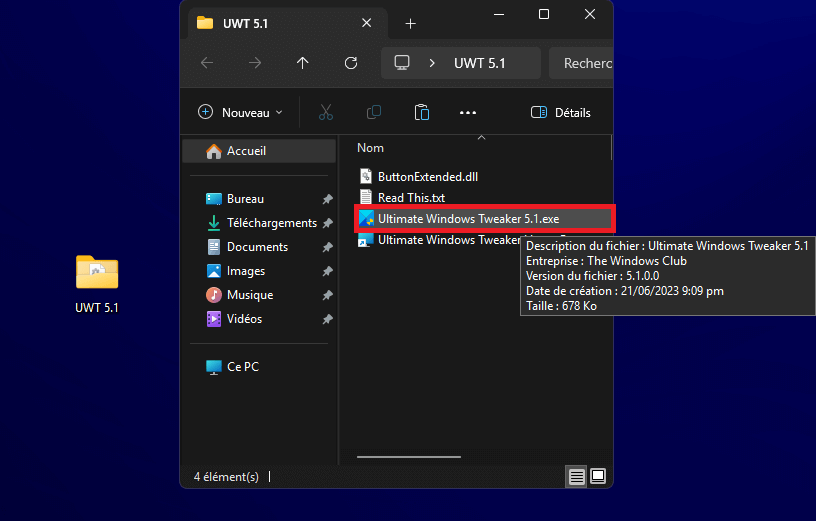Go back with the left arrow

207,63
